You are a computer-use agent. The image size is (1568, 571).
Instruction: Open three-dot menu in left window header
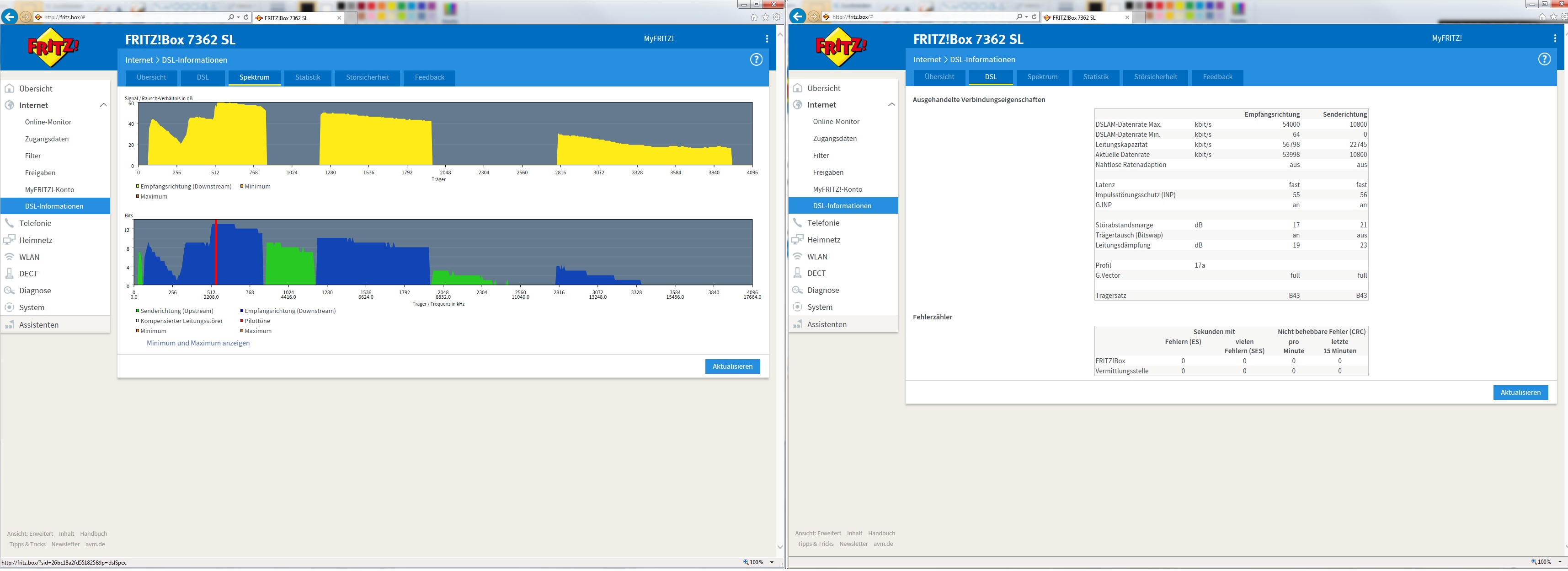(x=766, y=39)
